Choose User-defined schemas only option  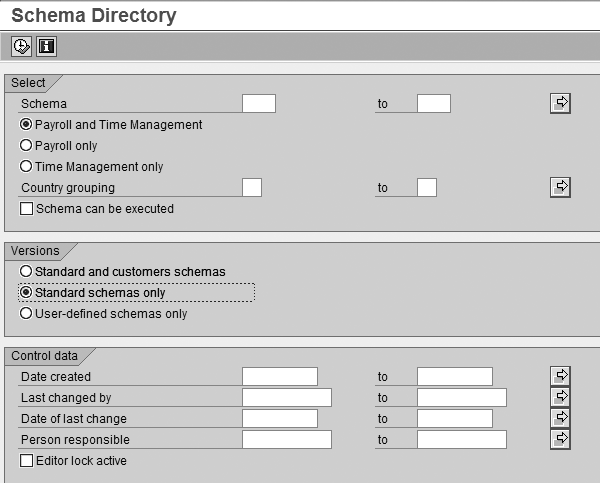26,314
